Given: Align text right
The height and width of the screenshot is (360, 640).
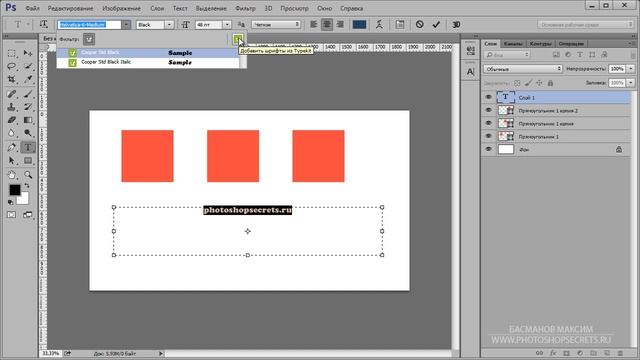Looking at the screenshot, I should (340, 24).
